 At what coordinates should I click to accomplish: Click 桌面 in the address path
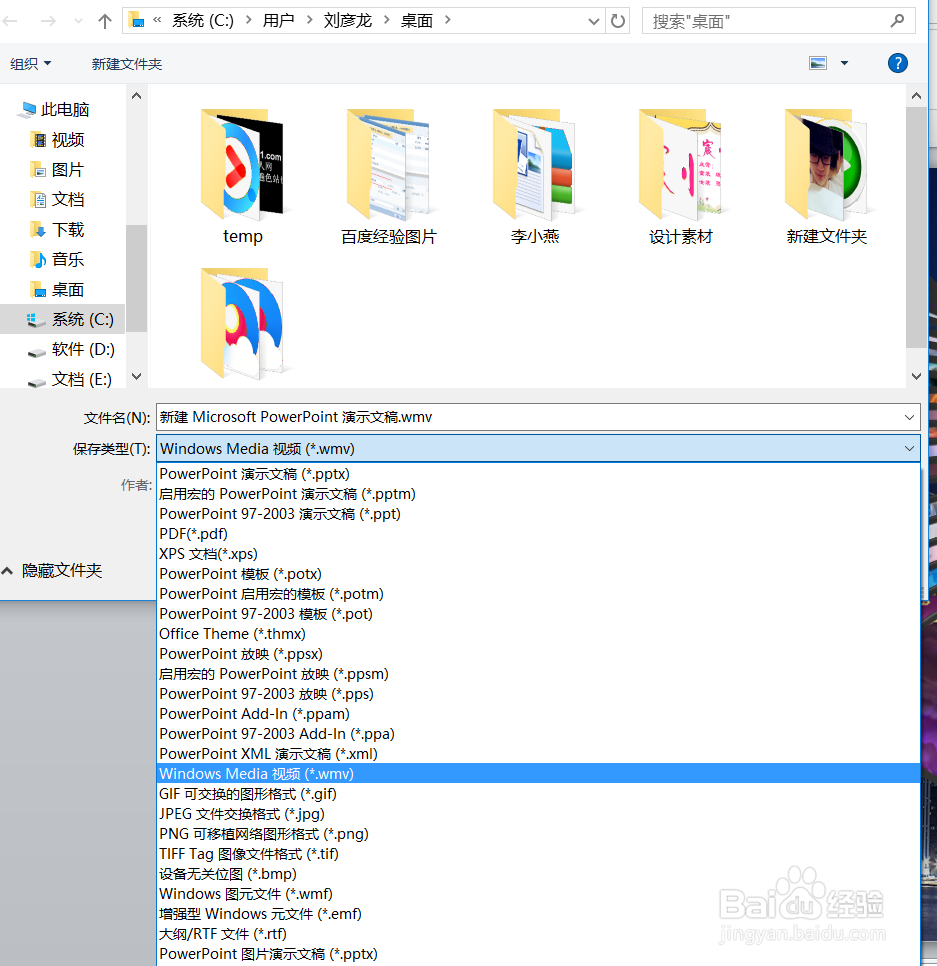417,21
